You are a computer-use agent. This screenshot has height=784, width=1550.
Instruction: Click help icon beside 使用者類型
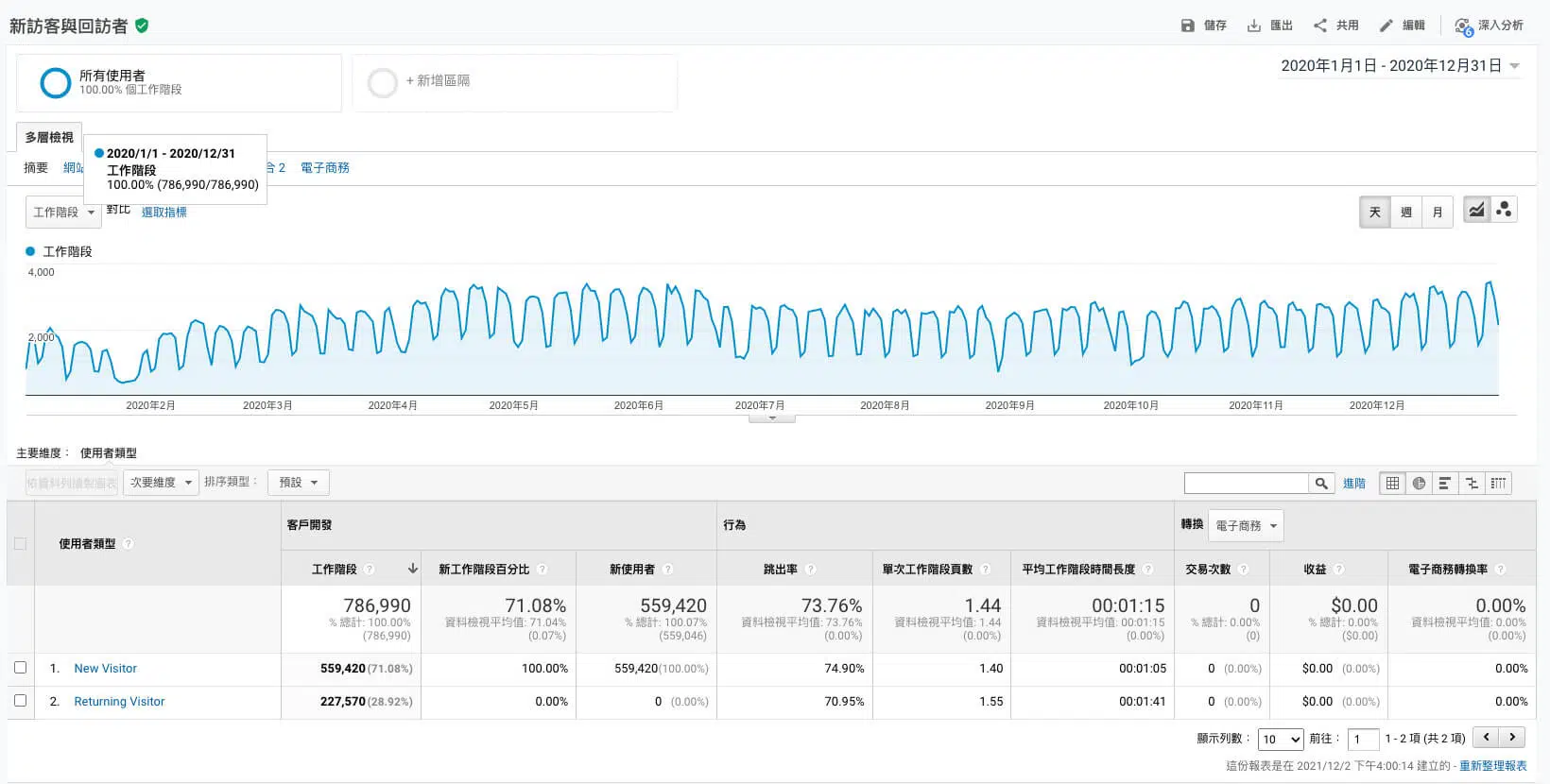129,544
